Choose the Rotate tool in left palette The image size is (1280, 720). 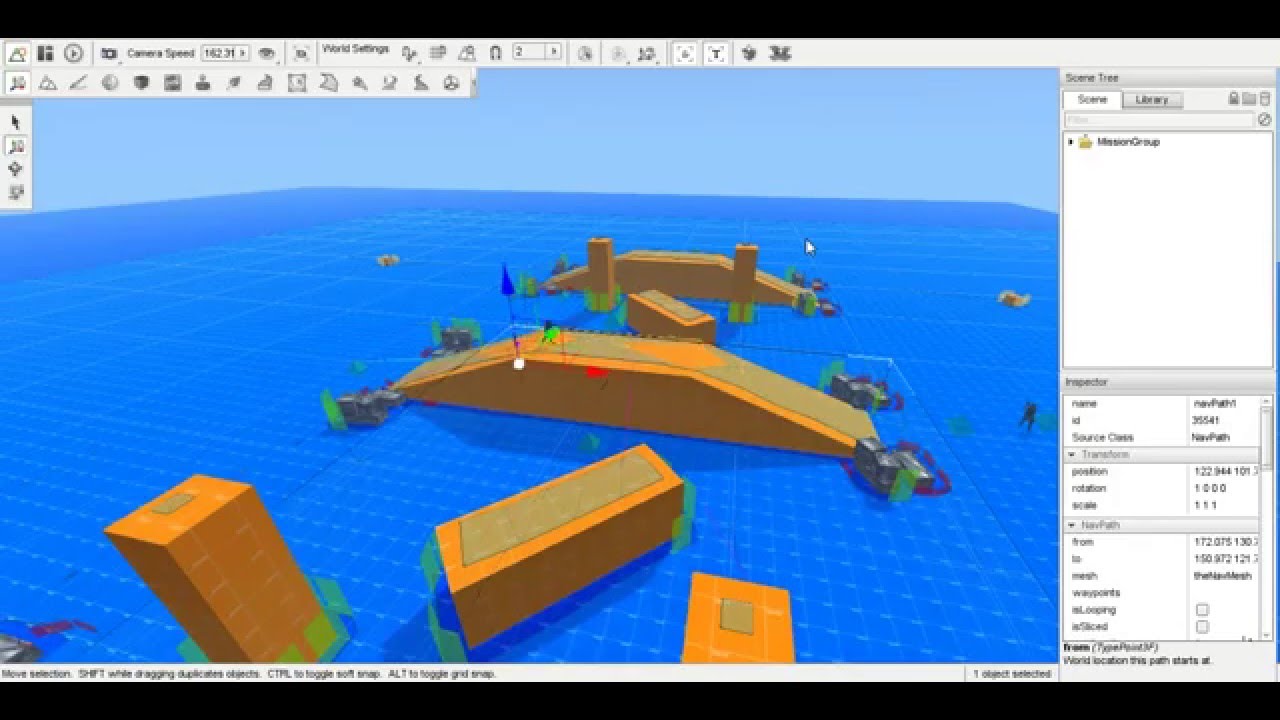(x=15, y=169)
